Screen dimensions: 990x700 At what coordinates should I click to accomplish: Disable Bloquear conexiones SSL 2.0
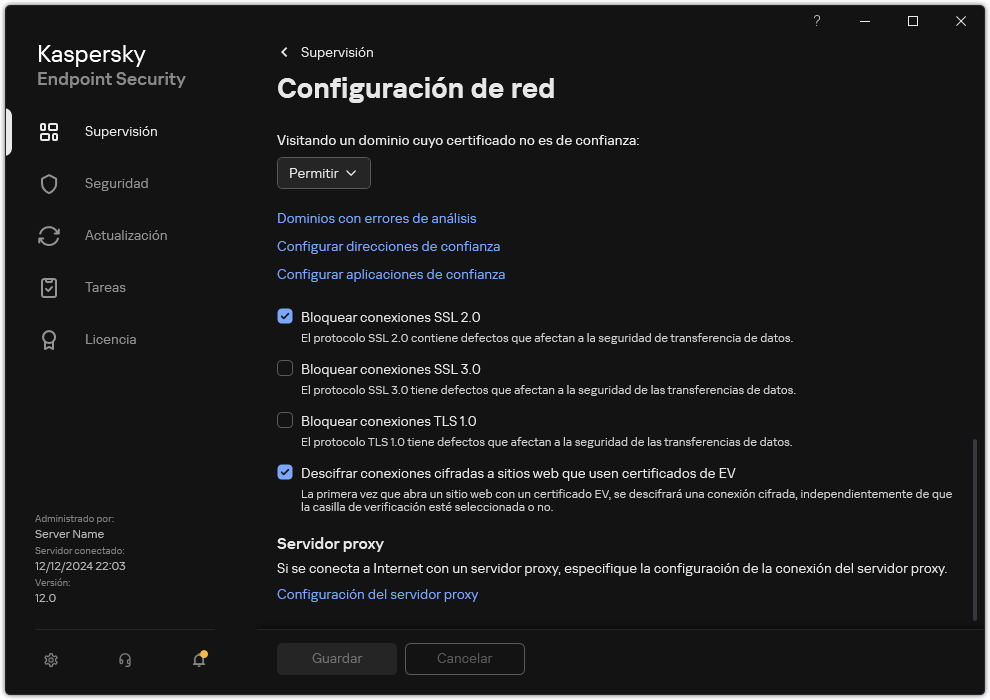(x=285, y=316)
